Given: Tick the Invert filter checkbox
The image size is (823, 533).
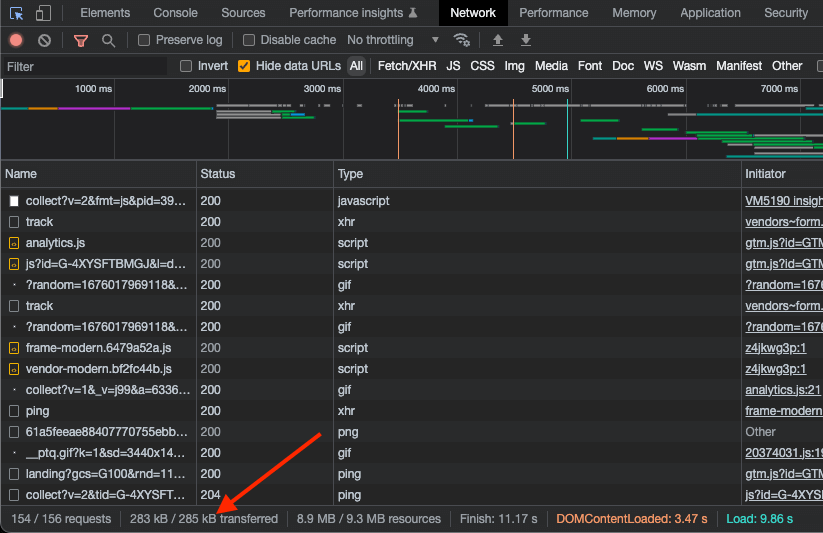Looking at the screenshot, I should click(186, 66).
